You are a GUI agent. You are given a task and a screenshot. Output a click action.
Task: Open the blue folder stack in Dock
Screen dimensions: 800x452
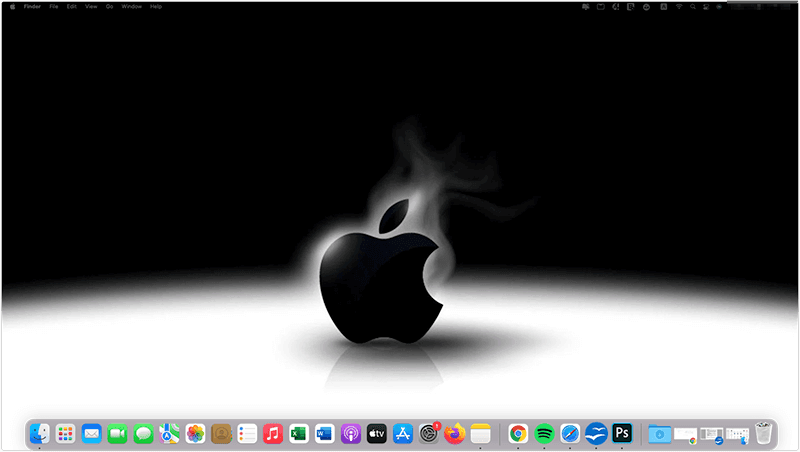[659, 433]
